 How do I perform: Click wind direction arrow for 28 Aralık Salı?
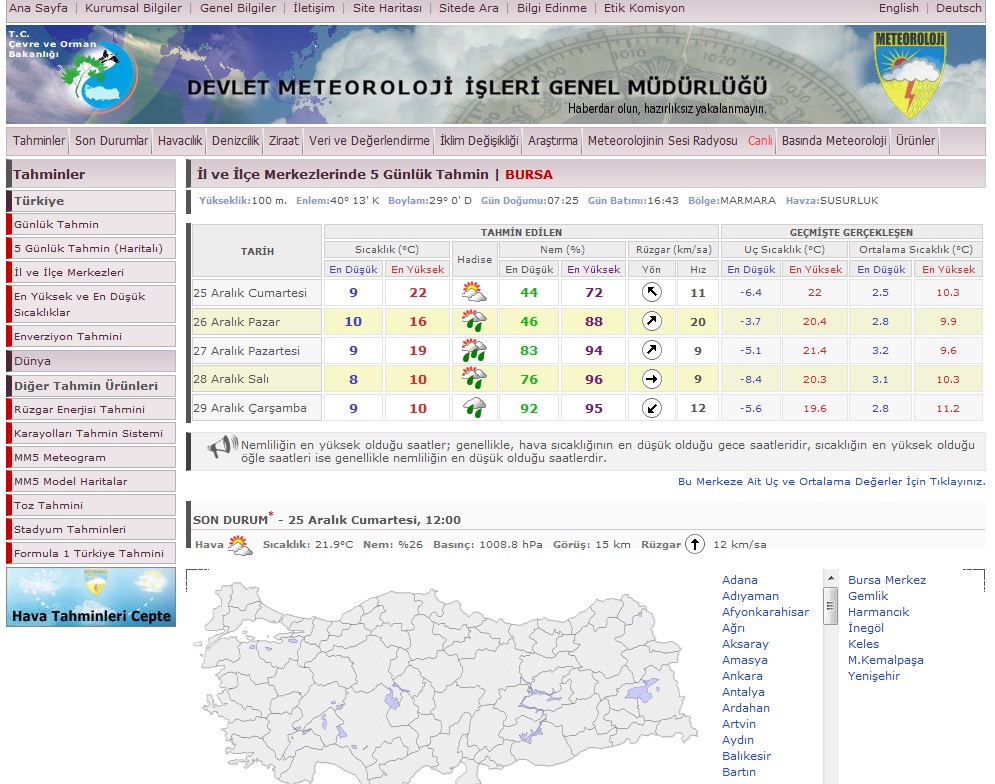(x=652, y=379)
